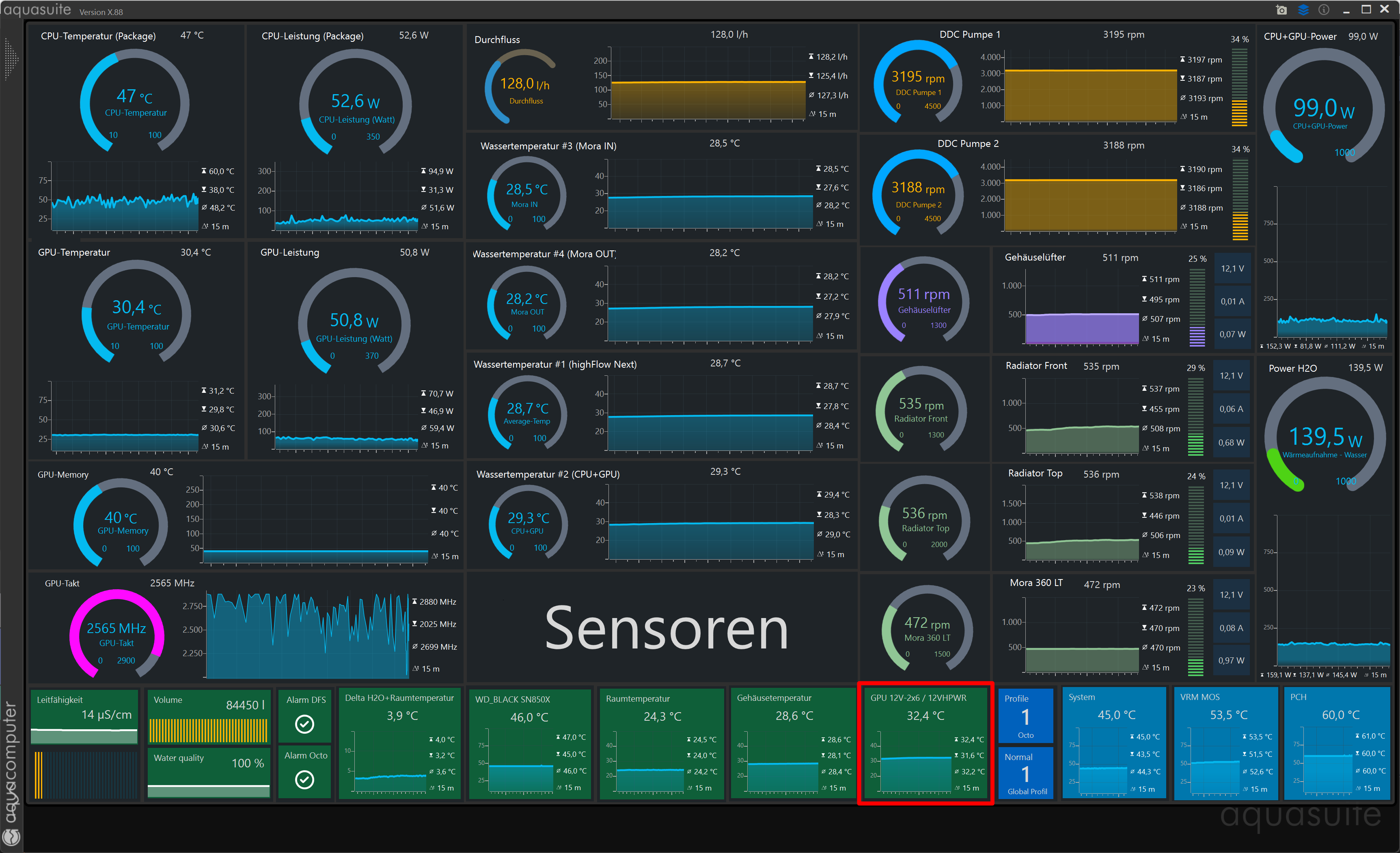This screenshot has height=853, width=1400.
Task: Click the Durchfluss flow chart
Action: tap(708, 91)
